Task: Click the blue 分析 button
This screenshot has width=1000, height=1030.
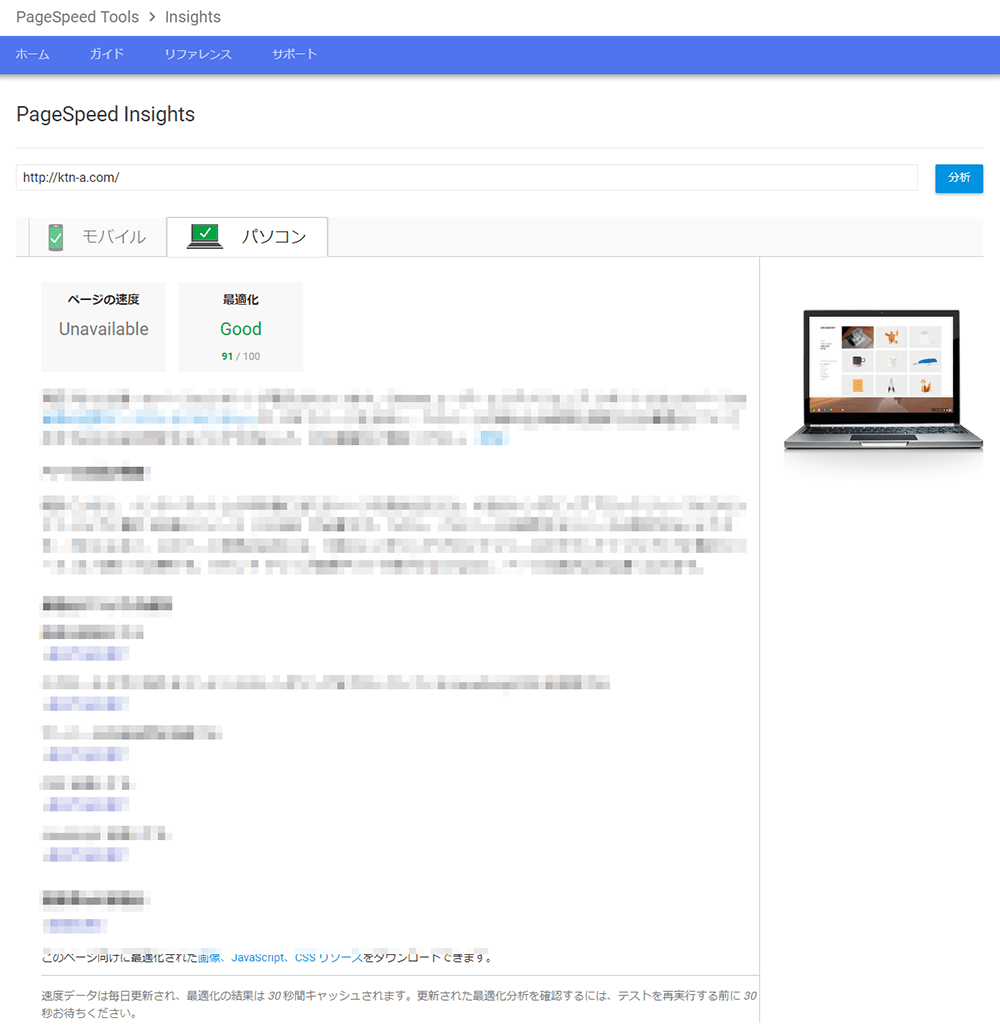Action: pos(959,178)
